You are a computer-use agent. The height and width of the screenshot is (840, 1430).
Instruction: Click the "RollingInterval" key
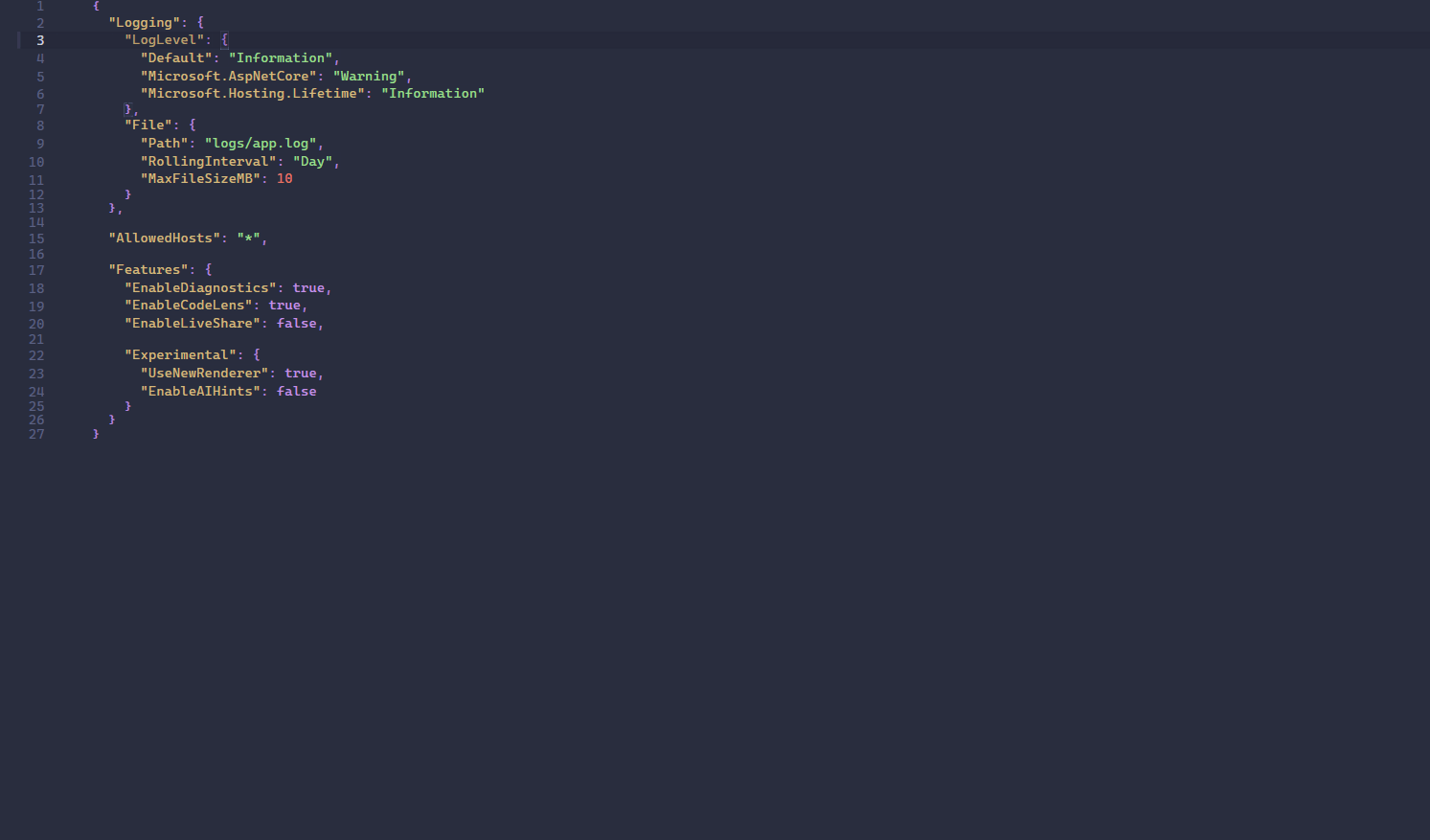coord(209,161)
